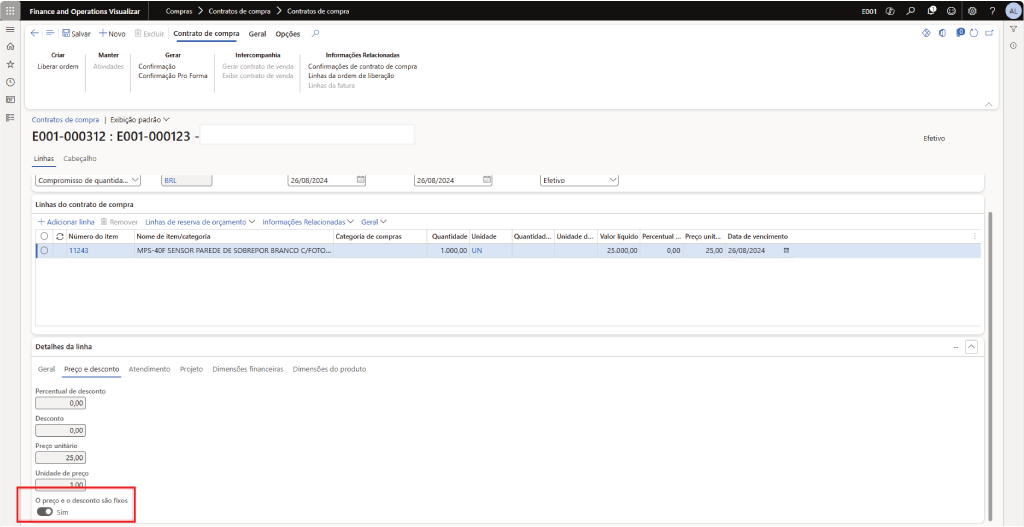The width and height of the screenshot is (1024, 527).
Task: Go to Home in left sidebar
Action: [x=10, y=46]
